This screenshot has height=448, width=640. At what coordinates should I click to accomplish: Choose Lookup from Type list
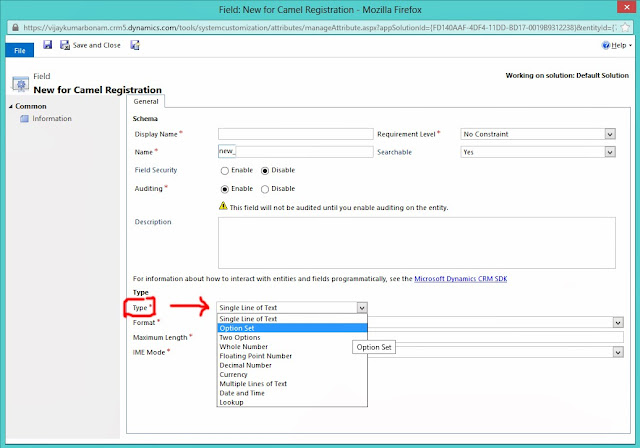pyautogui.click(x=292, y=402)
